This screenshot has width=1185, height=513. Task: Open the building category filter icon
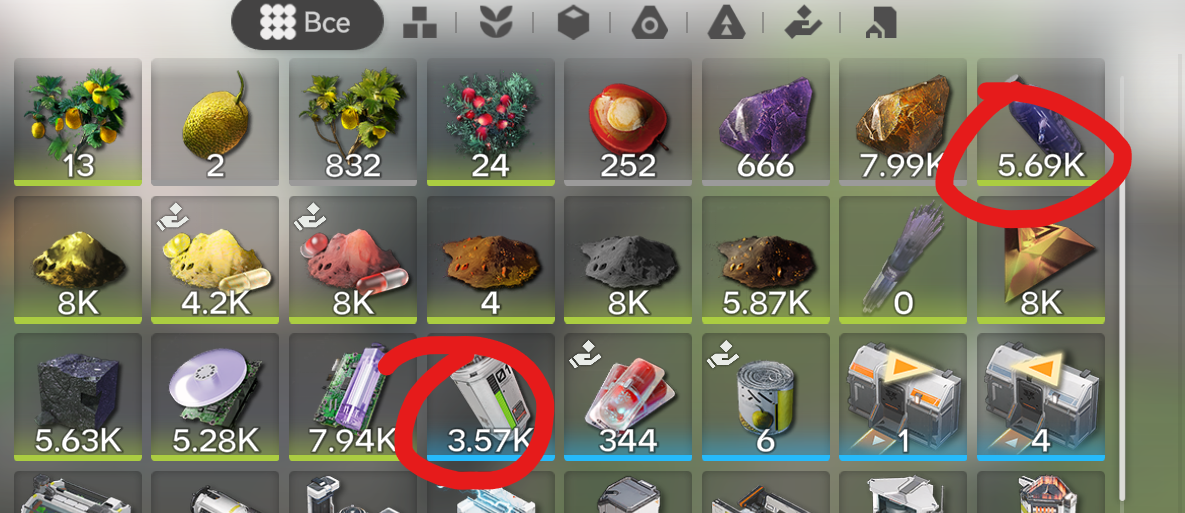[880, 23]
